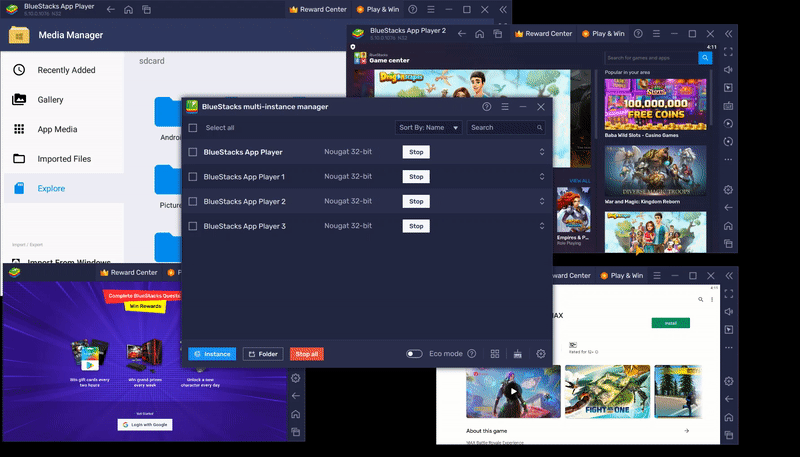Open hamburger menu in App Player 2 title bar
The image size is (800, 457).
656,34
